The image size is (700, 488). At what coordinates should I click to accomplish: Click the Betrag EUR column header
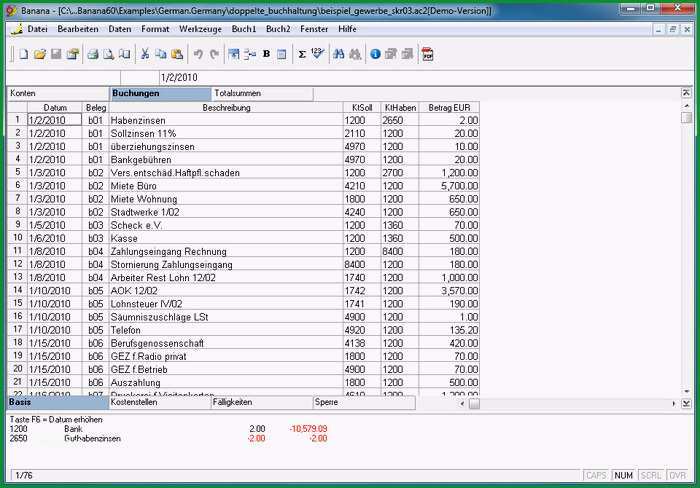[x=449, y=108]
